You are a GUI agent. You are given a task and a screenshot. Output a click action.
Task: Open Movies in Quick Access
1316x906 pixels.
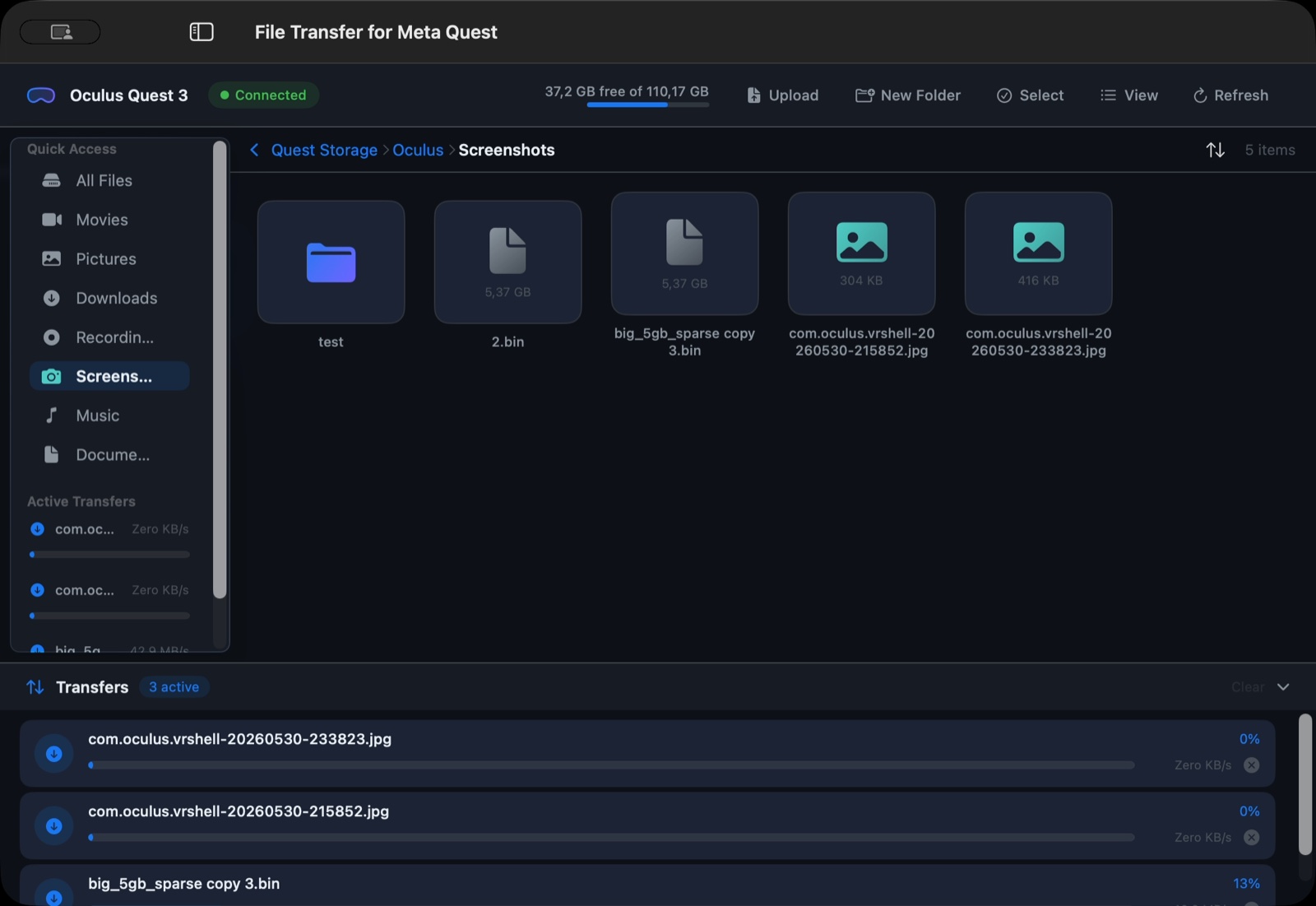109,220
